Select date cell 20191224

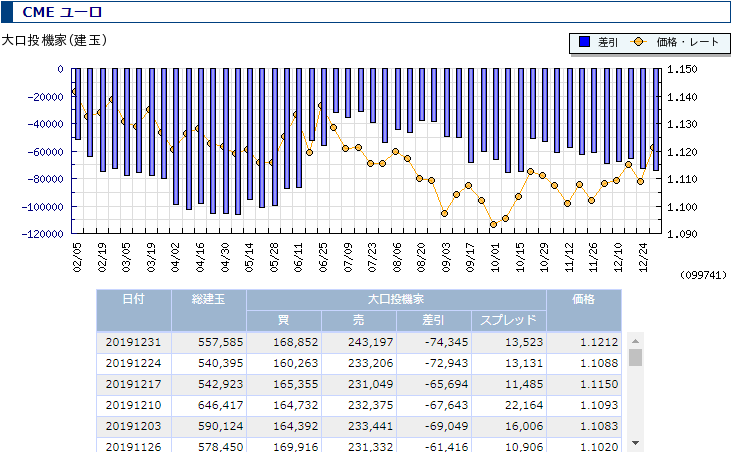pyautogui.click(x=134, y=364)
